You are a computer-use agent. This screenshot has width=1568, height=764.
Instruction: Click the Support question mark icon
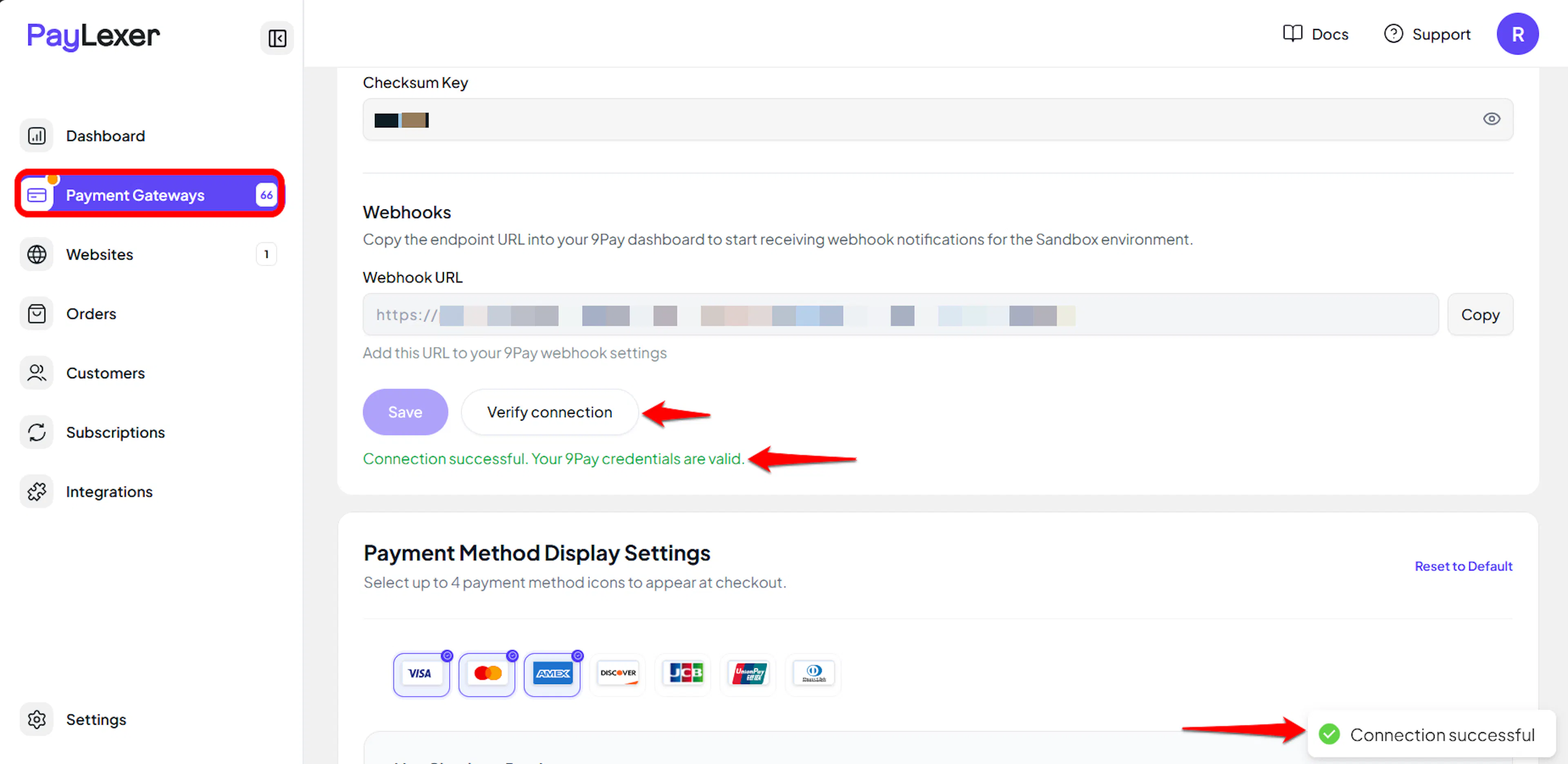pos(1393,34)
